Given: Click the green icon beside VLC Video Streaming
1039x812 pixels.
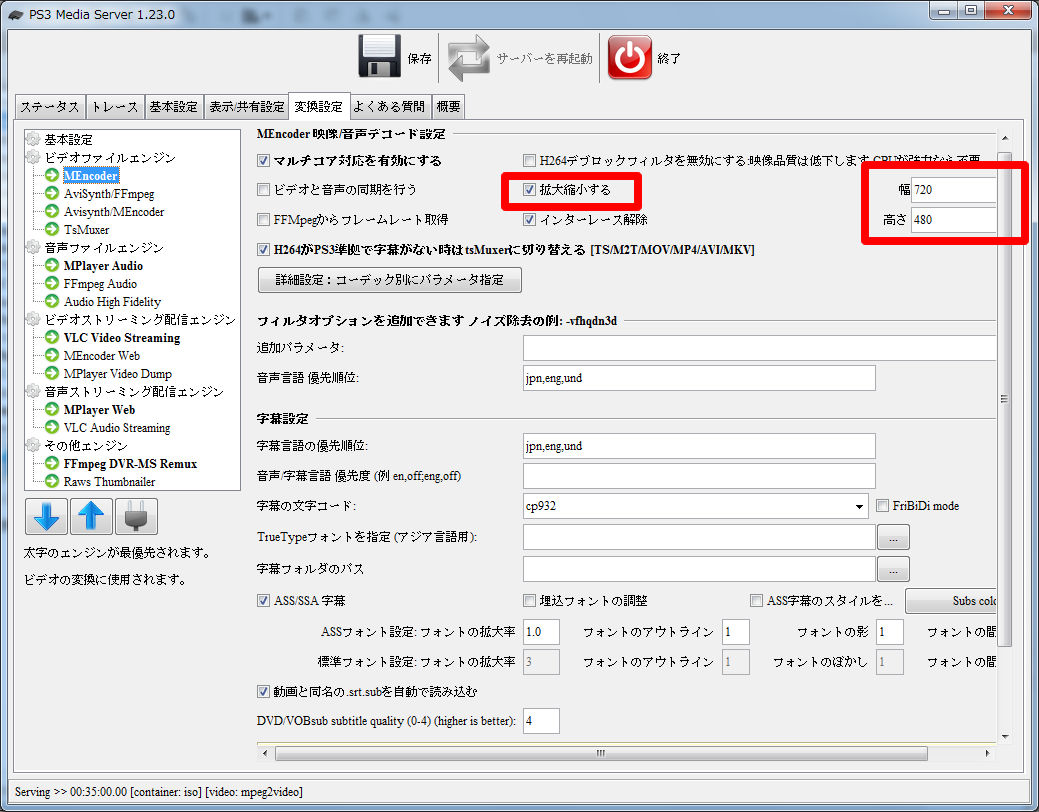Looking at the screenshot, I should click(52, 337).
